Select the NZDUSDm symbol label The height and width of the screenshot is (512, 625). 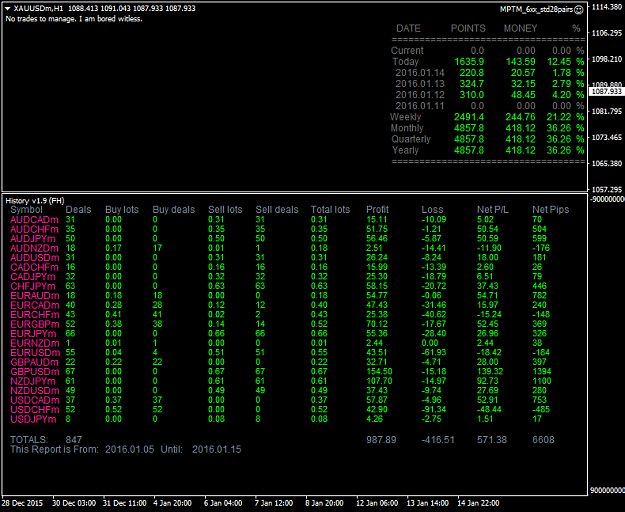pyautogui.click(x=35, y=391)
